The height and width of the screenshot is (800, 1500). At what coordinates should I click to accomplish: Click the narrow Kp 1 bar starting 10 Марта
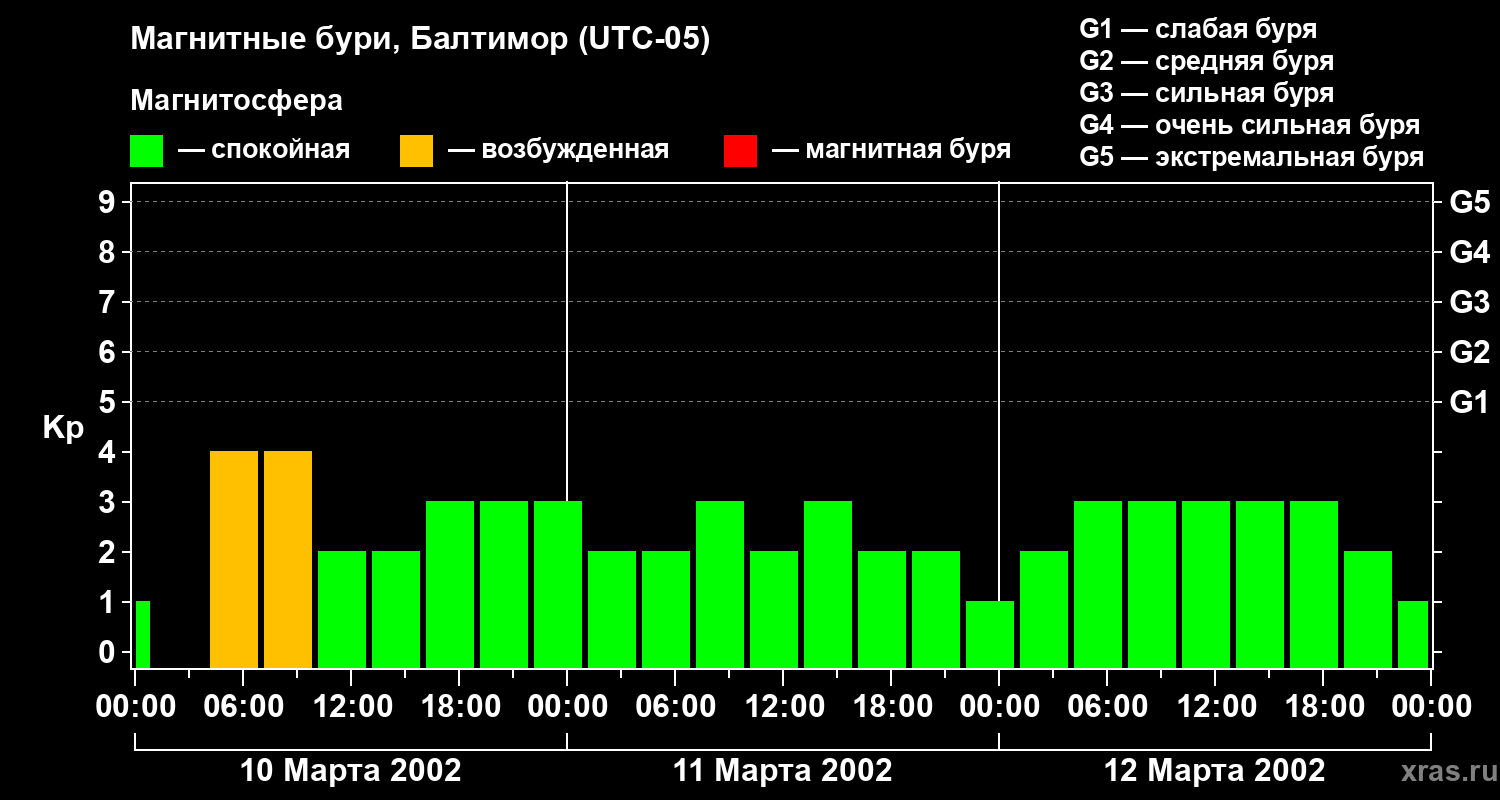[x=143, y=634]
